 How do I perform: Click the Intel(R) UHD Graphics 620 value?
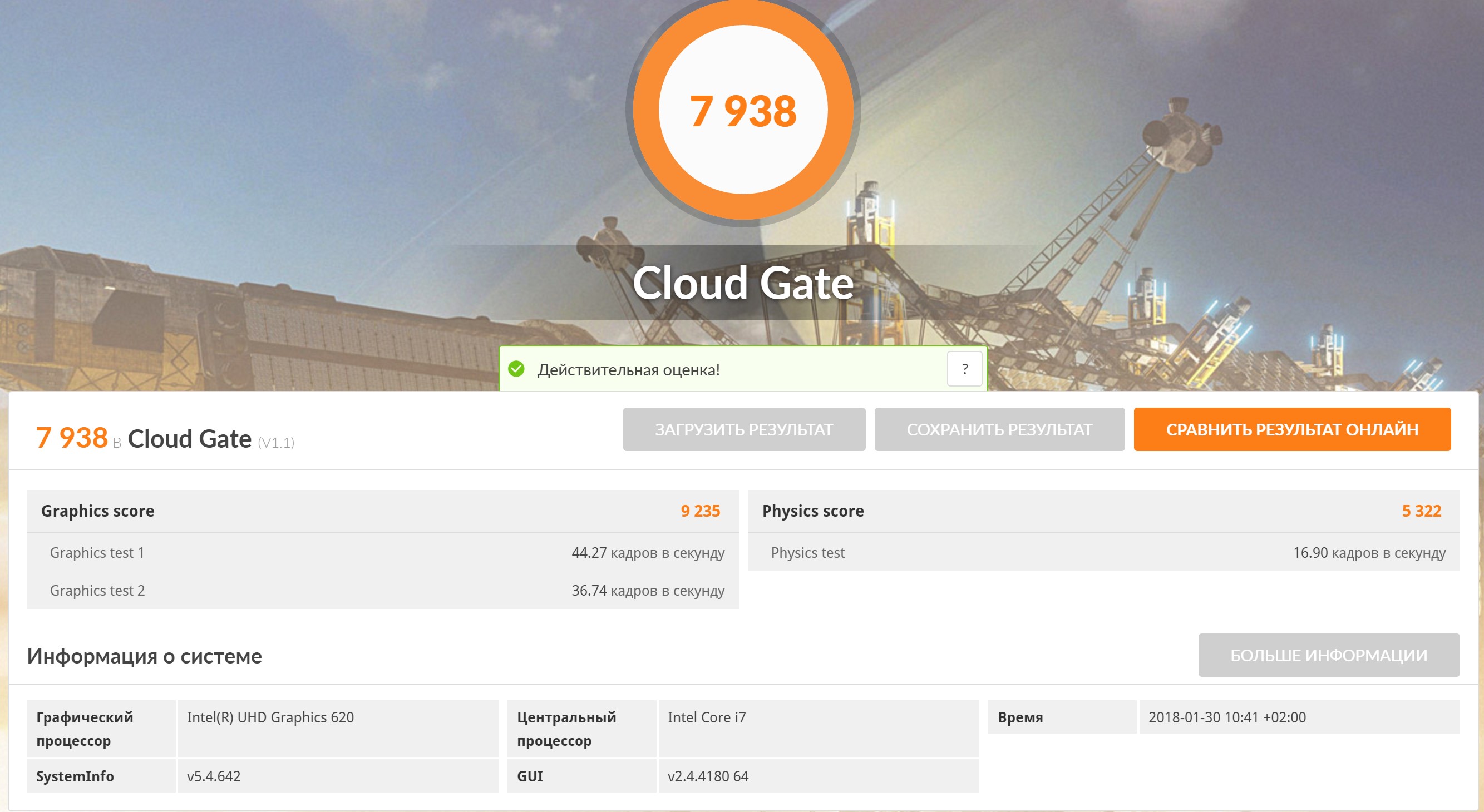pyautogui.click(x=270, y=717)
